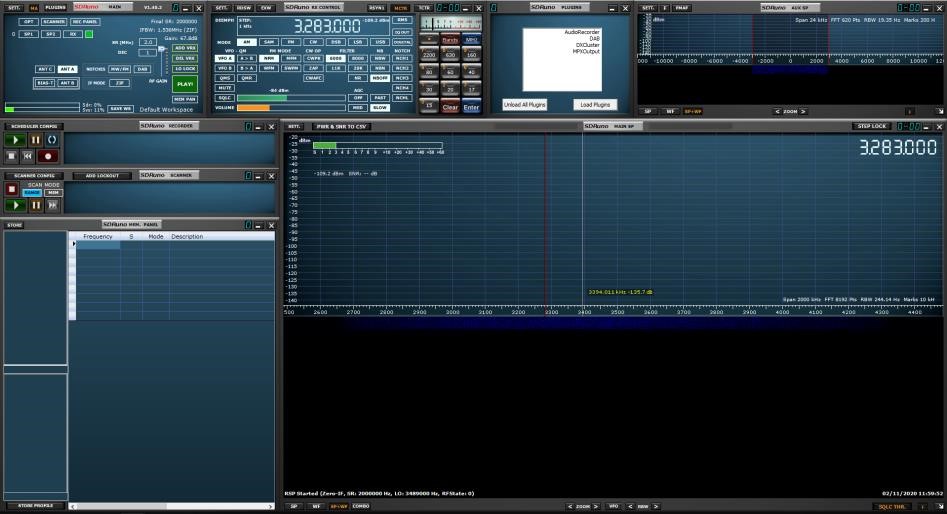Image resolution: width=947 pixels, height=514 pixels.
Task: Open the Bands selector on keypad
Action: pos(450,40)
